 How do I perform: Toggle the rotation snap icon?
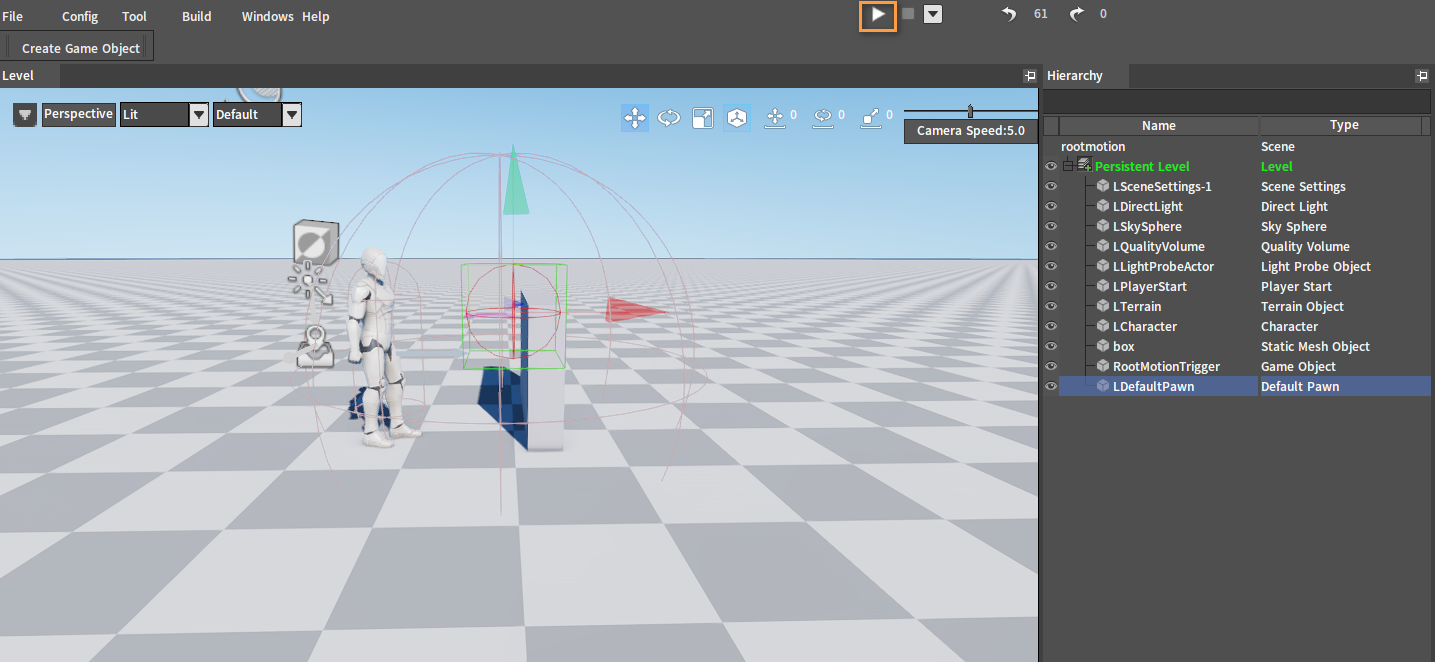tap(823, 118)
